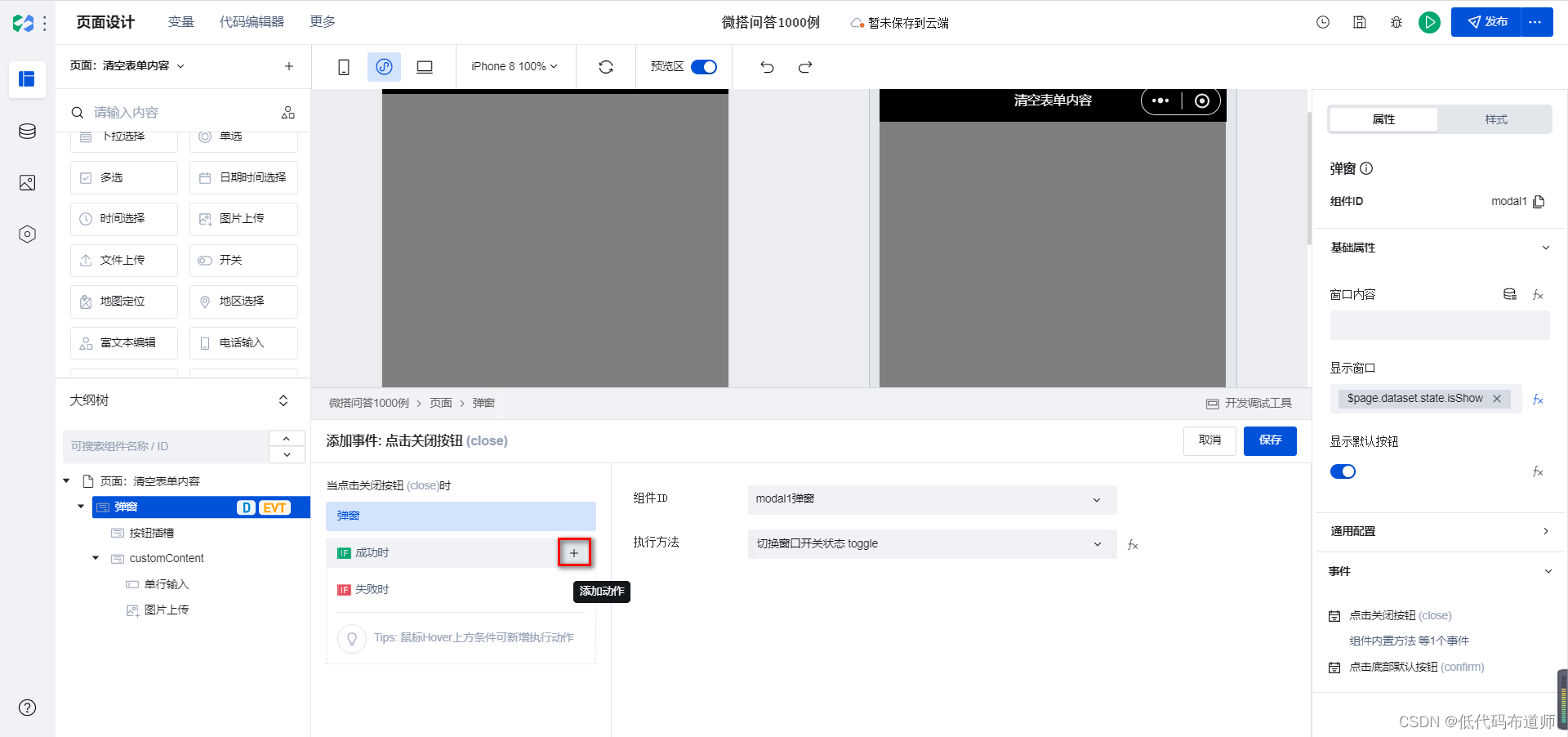Add action for 成功时 plus button
The image size is (1568, 737).
(x=574, y=553)
